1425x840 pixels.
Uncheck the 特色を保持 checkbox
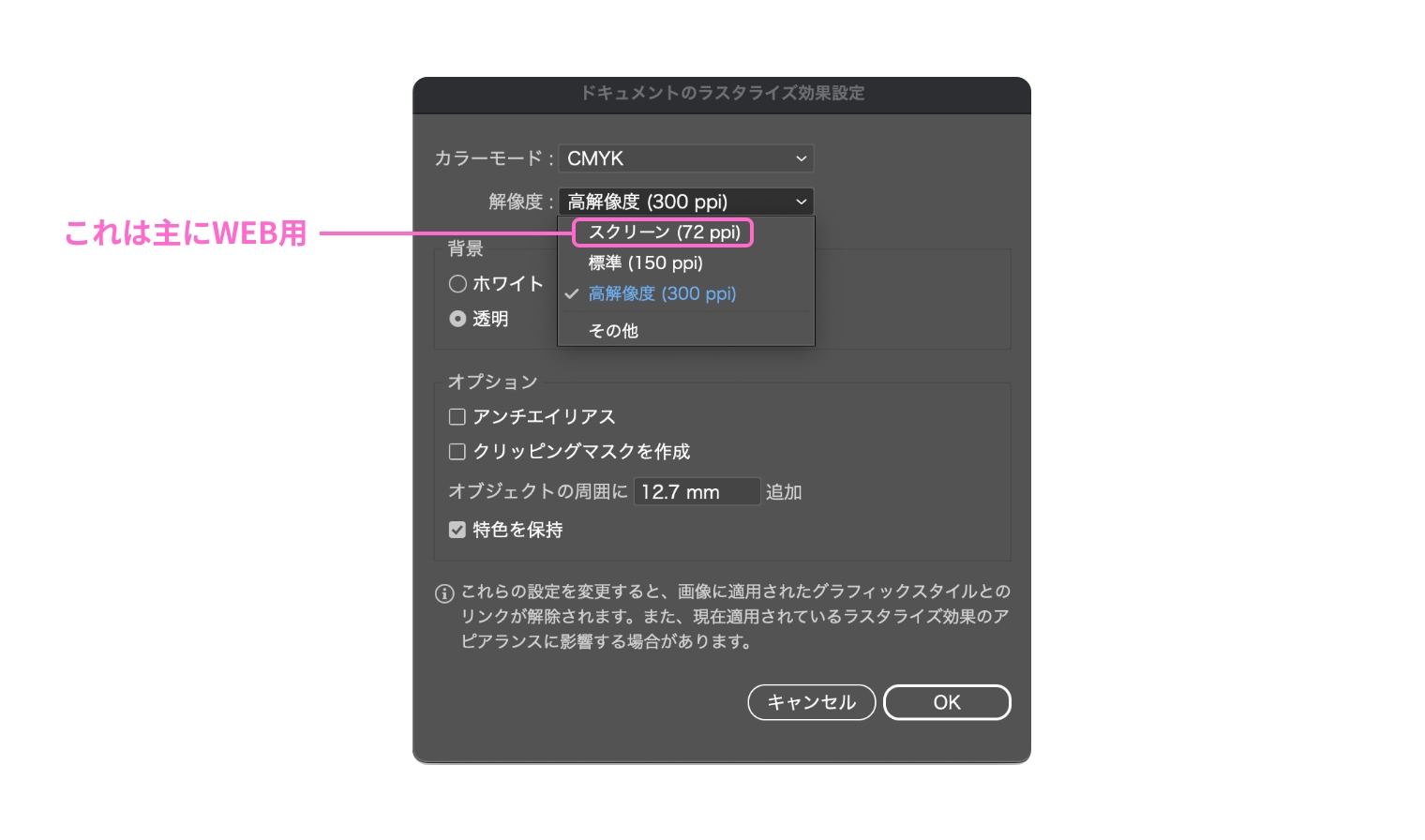pyautogui.click(x=457, y=531)
